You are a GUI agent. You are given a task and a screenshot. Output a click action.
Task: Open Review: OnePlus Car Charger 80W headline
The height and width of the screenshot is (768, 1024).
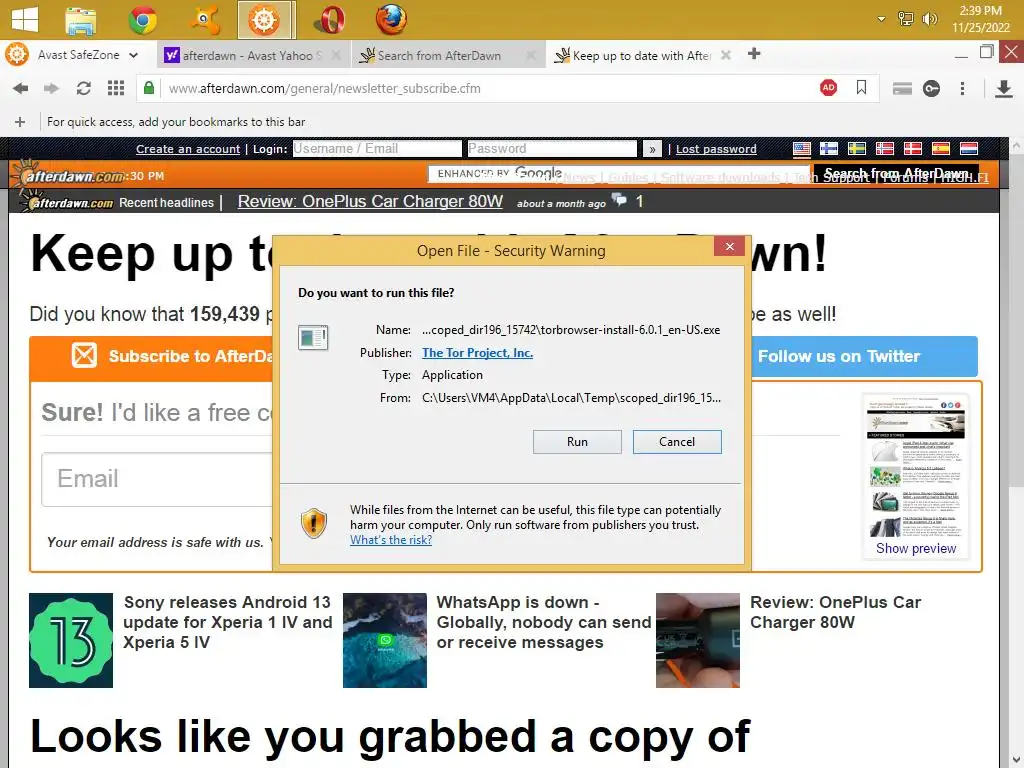[370, 201]
